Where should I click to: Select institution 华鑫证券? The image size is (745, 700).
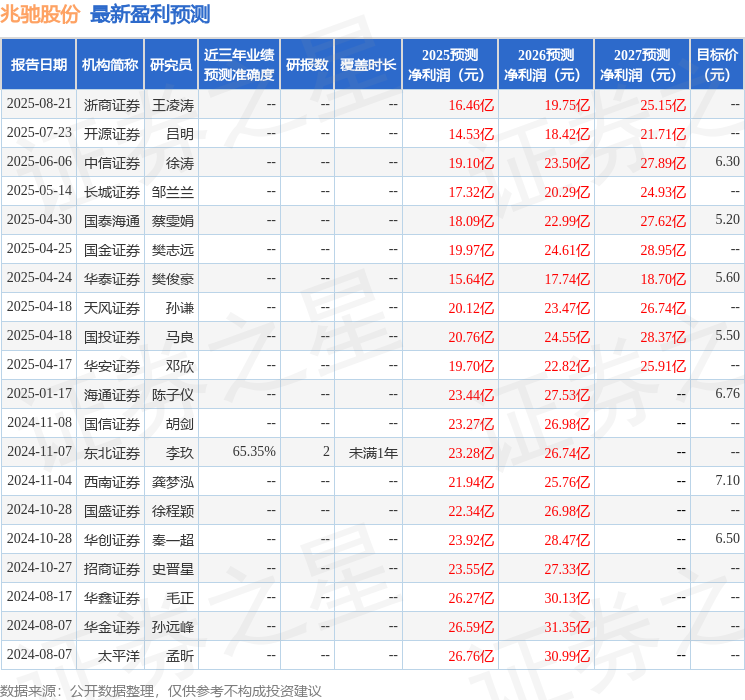112,598
